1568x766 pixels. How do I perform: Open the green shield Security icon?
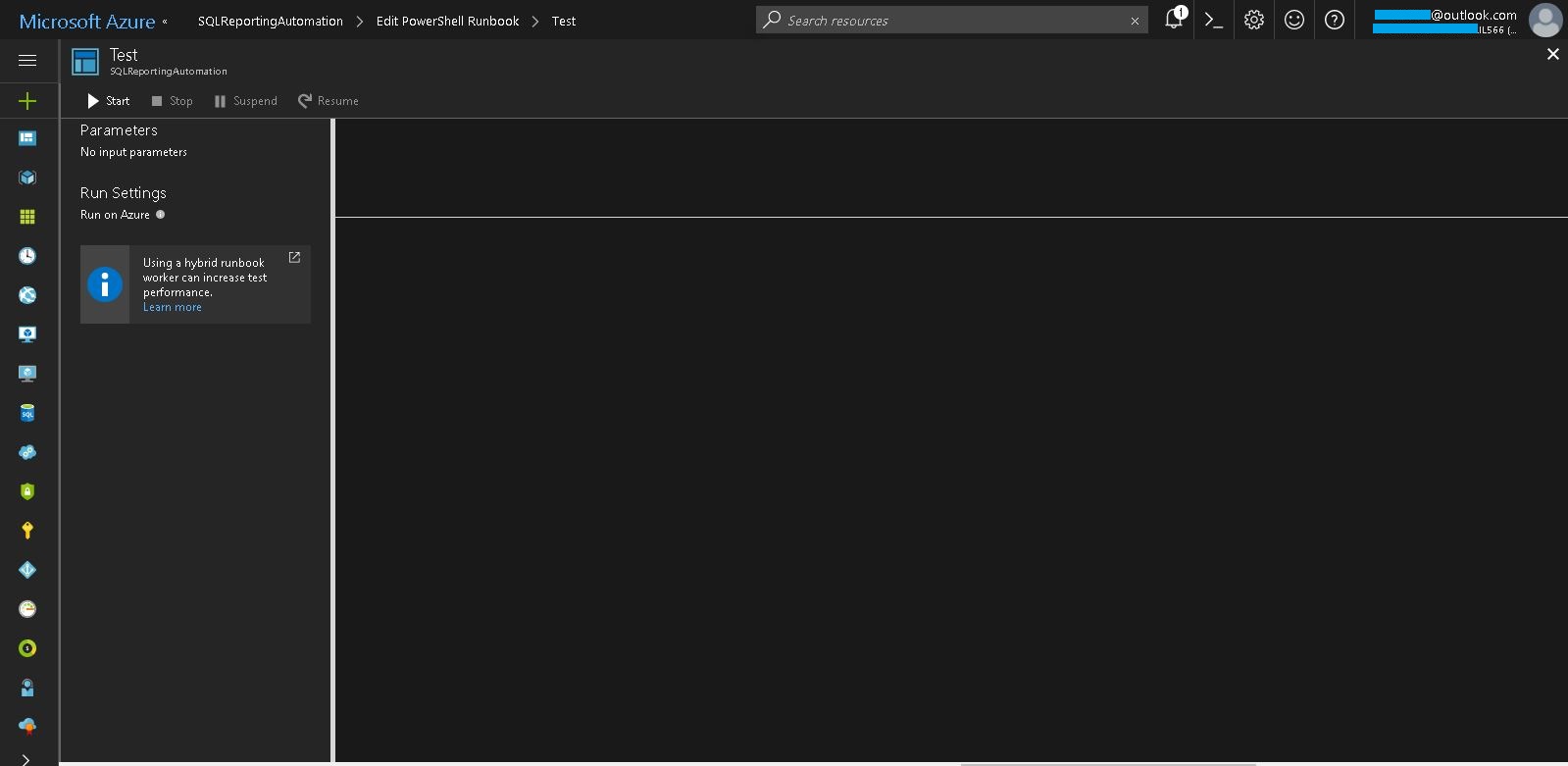coord(27,491)
